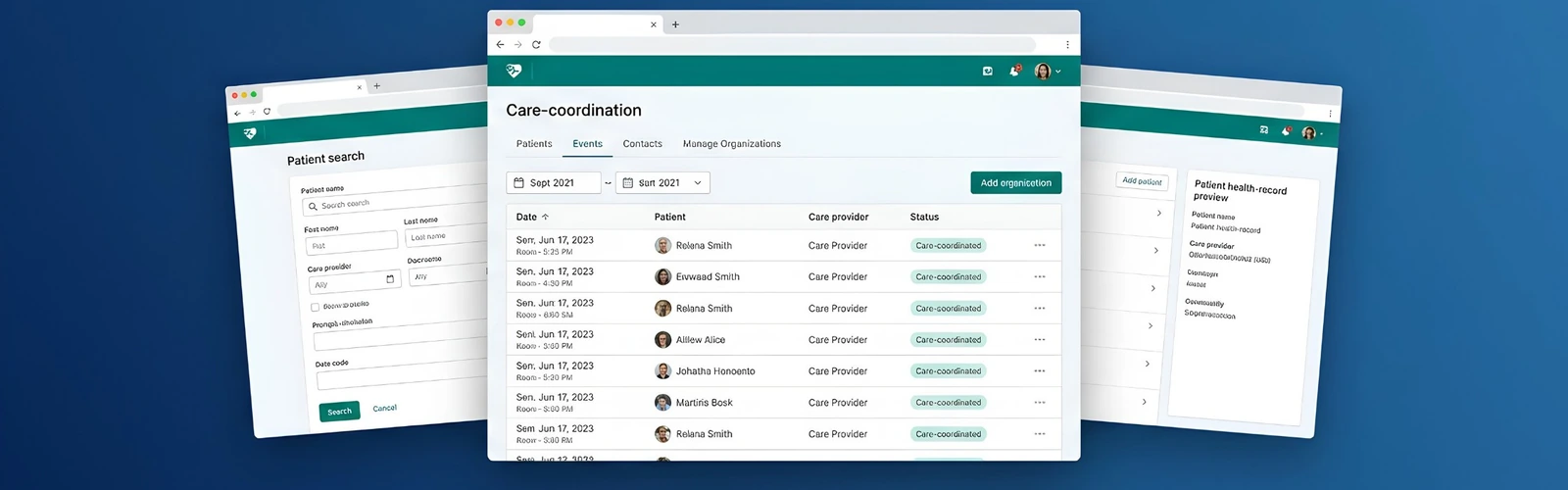
Task: Click the Care provider column header
Action: pyautogui.click(x=839, y=218)
